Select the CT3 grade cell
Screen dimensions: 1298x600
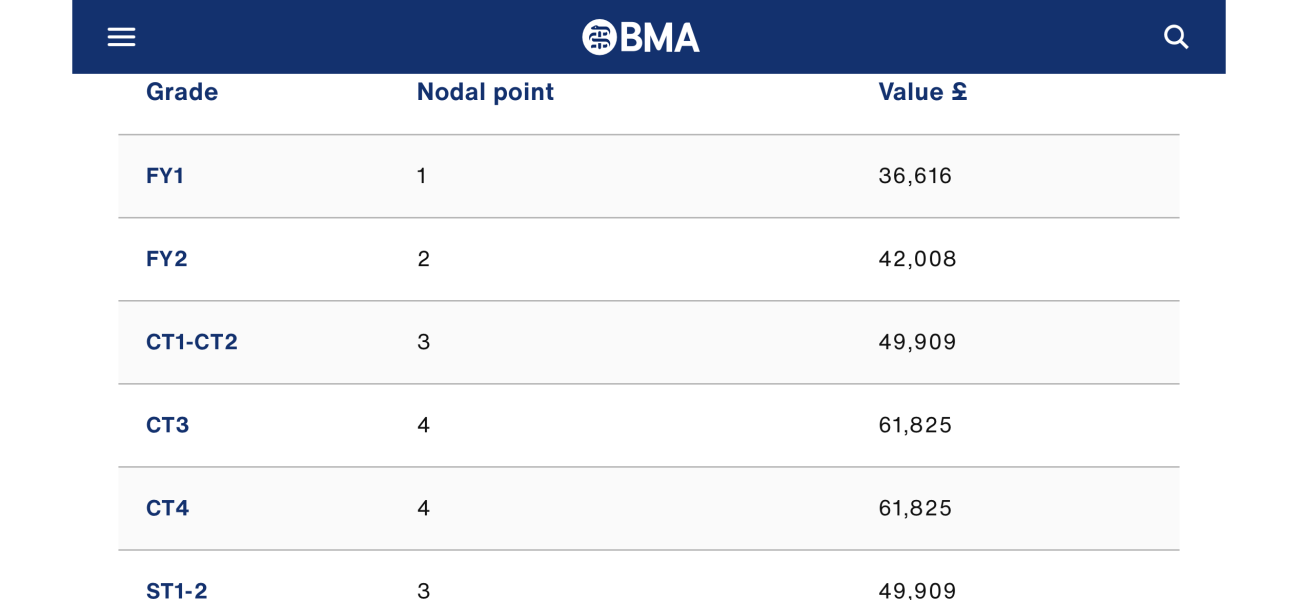pos(167,425)
